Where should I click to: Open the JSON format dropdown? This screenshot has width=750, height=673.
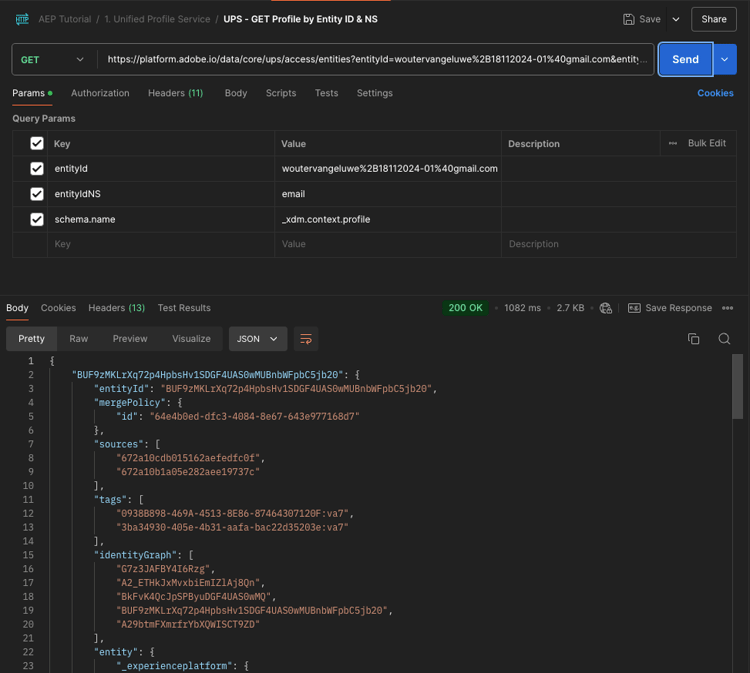click(x=258, y=339)
